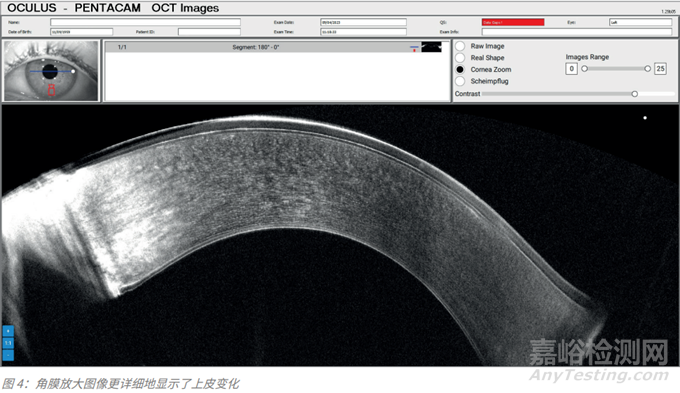Zoom out with the blue minus button
680x393 pixels.
click(x=8, y=355)
